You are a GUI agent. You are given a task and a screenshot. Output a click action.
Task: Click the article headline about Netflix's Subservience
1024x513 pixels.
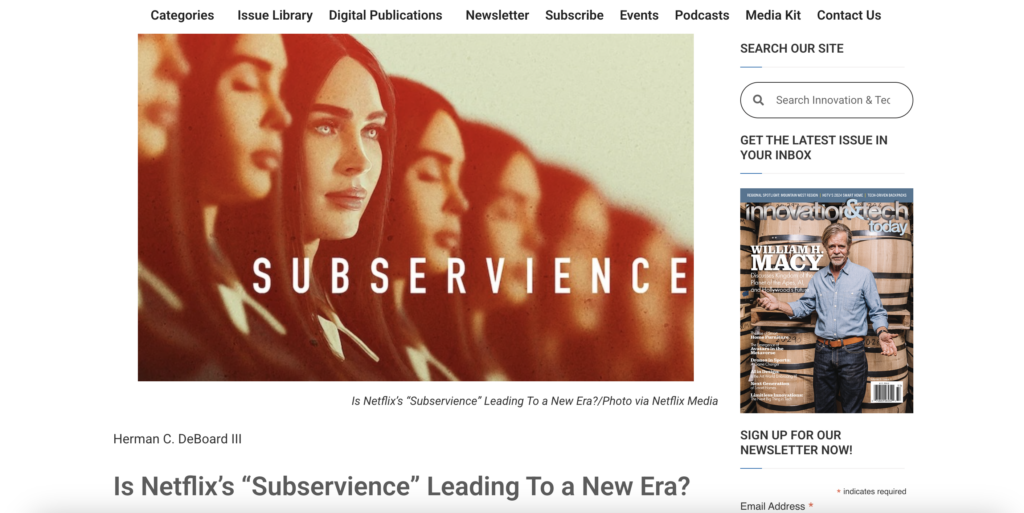coord(402,486)
